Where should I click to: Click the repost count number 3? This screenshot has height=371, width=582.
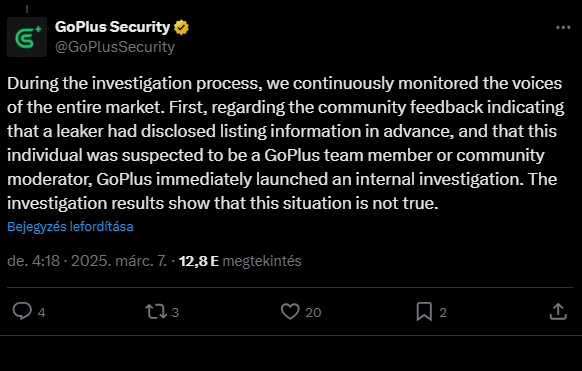click(x=175, y=313)
